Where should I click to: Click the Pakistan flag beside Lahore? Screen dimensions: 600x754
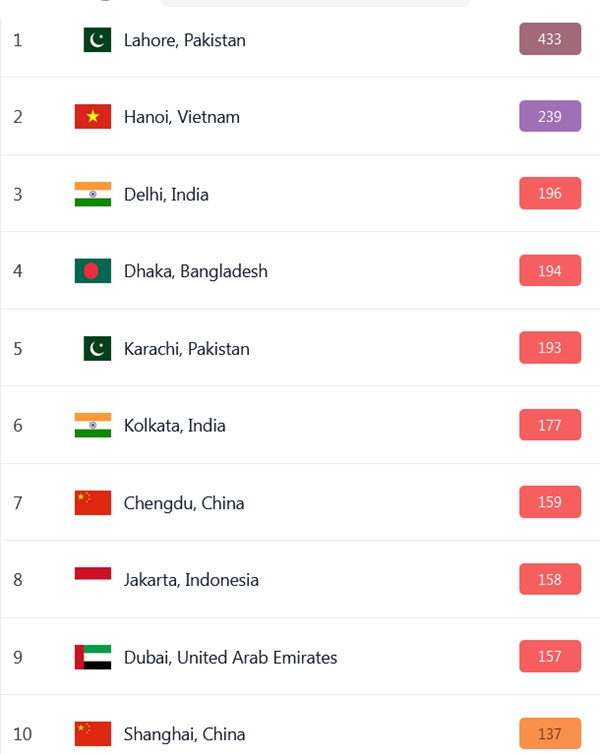coord(97,40)
